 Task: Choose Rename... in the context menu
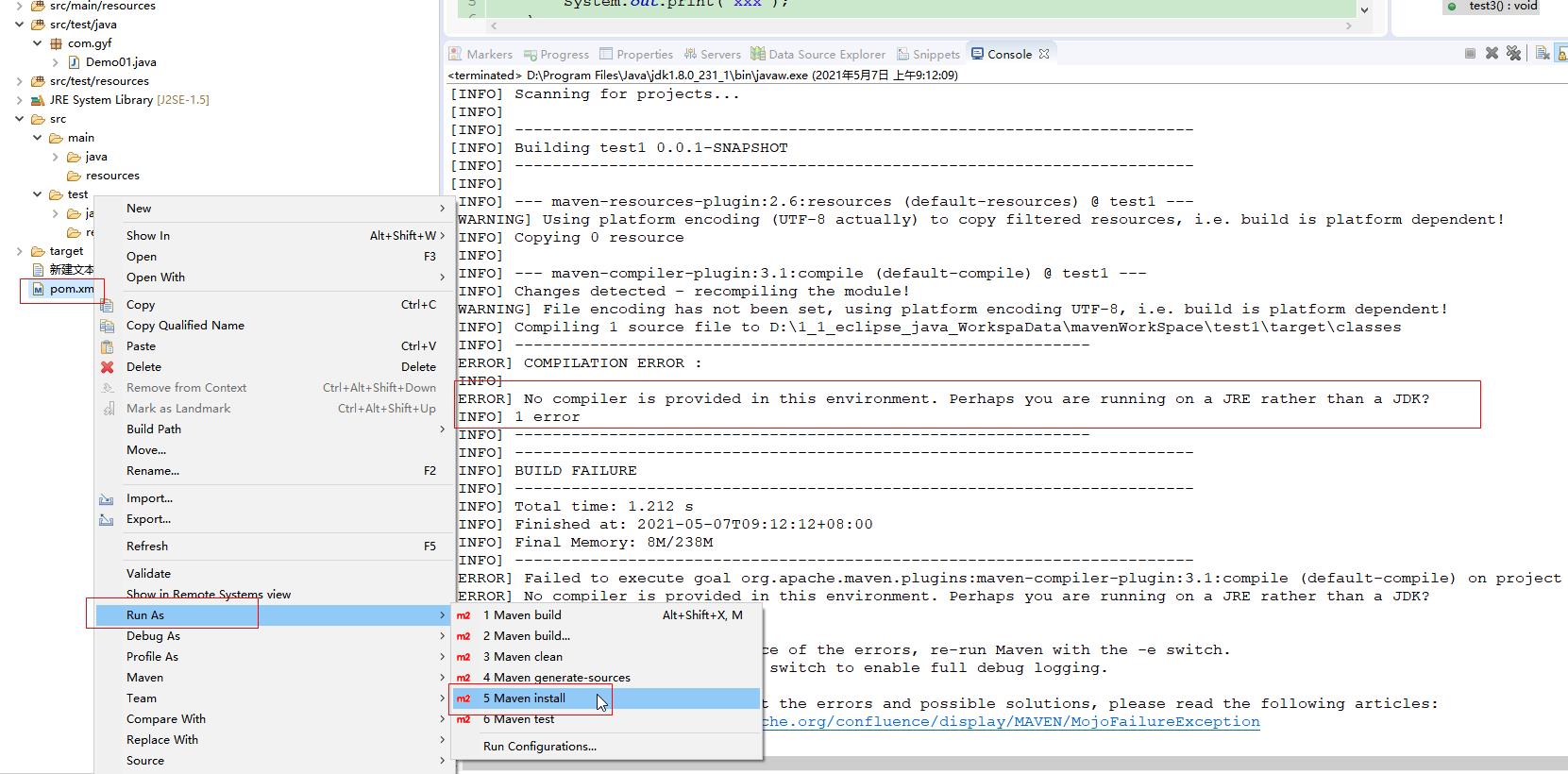274,471
